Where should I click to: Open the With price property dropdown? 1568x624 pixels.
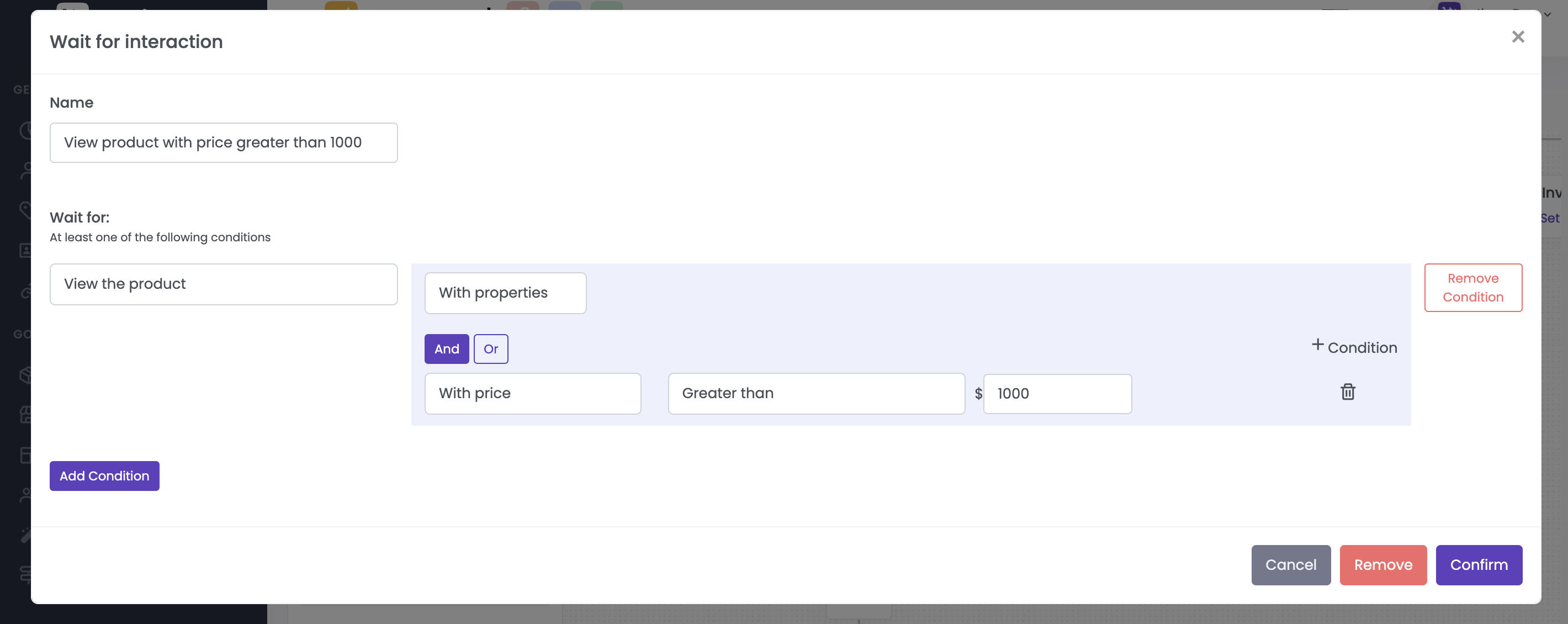[532, 393]
